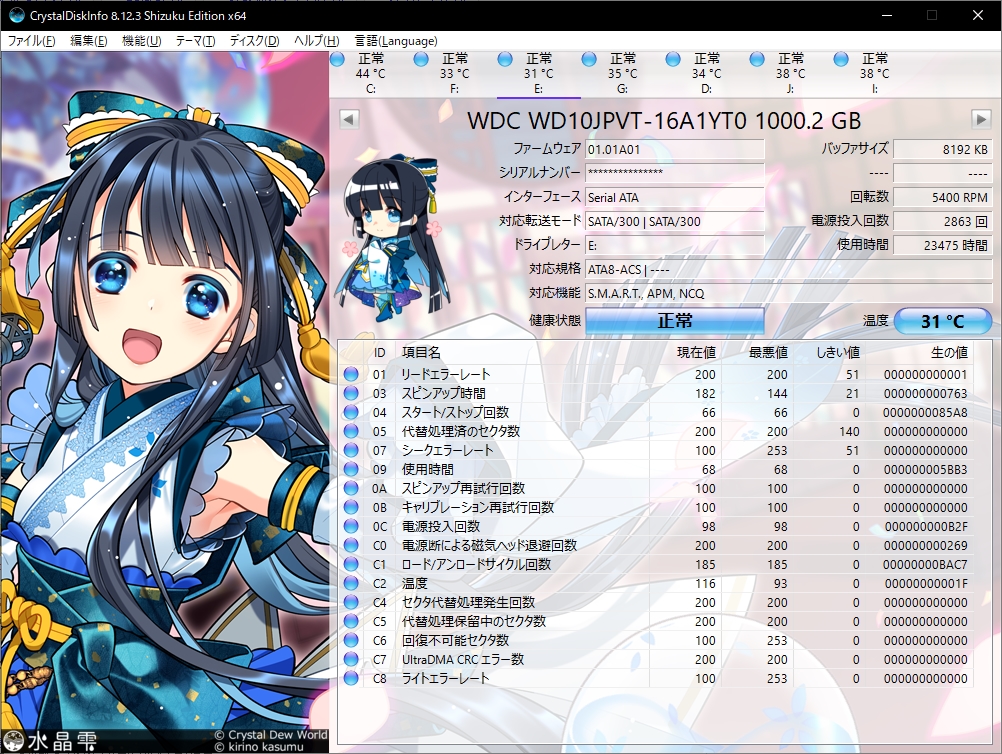Select the status orb for row C6 回復不可能セクタ数

[x=351, y=640]
